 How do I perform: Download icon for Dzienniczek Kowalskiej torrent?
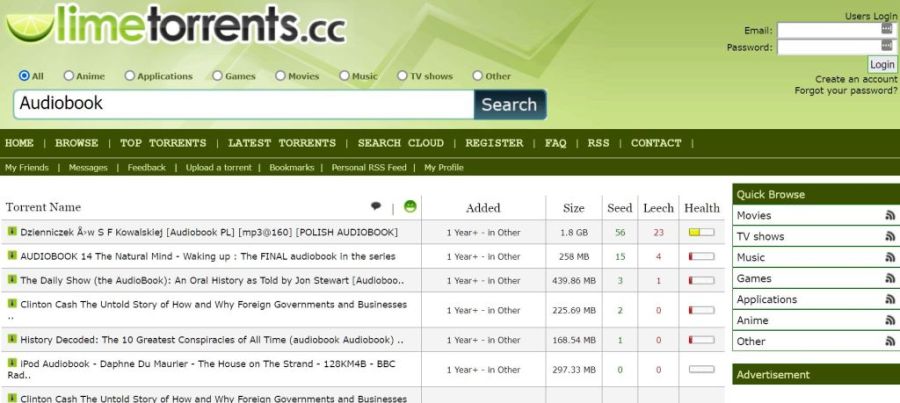12,231
